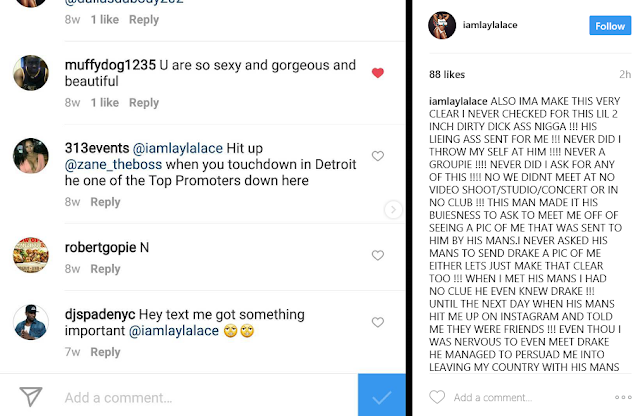Reply to 313events' comment
Viewport: 640px width, 416px height.
[x=106, y=202]
